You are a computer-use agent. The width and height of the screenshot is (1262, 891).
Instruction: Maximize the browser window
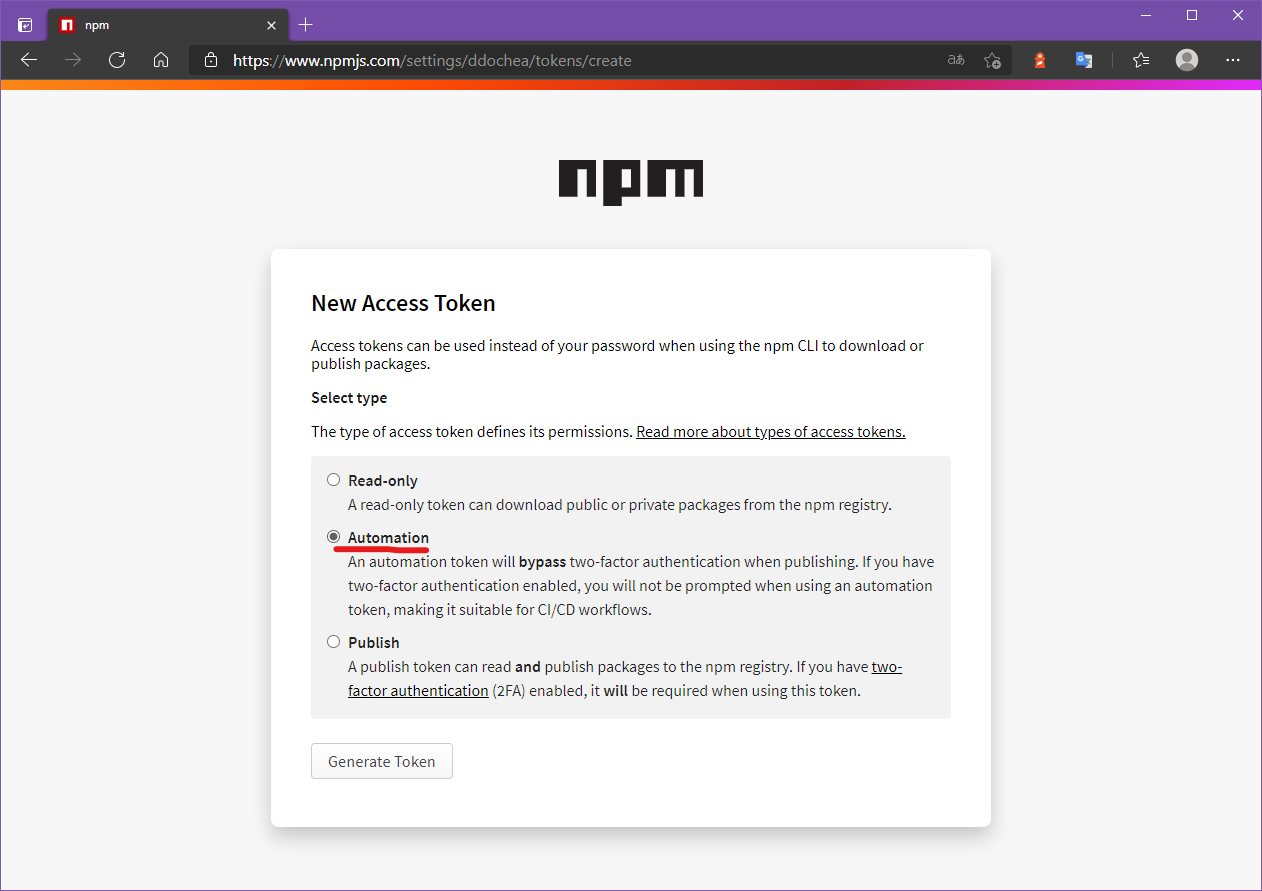click(1192, 15)
